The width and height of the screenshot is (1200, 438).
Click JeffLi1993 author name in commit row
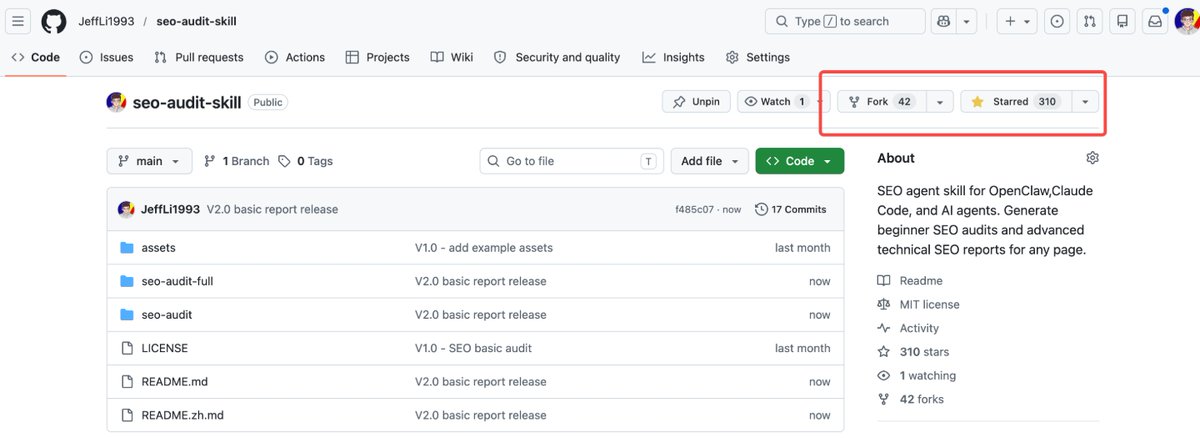(x=170, y=210)
